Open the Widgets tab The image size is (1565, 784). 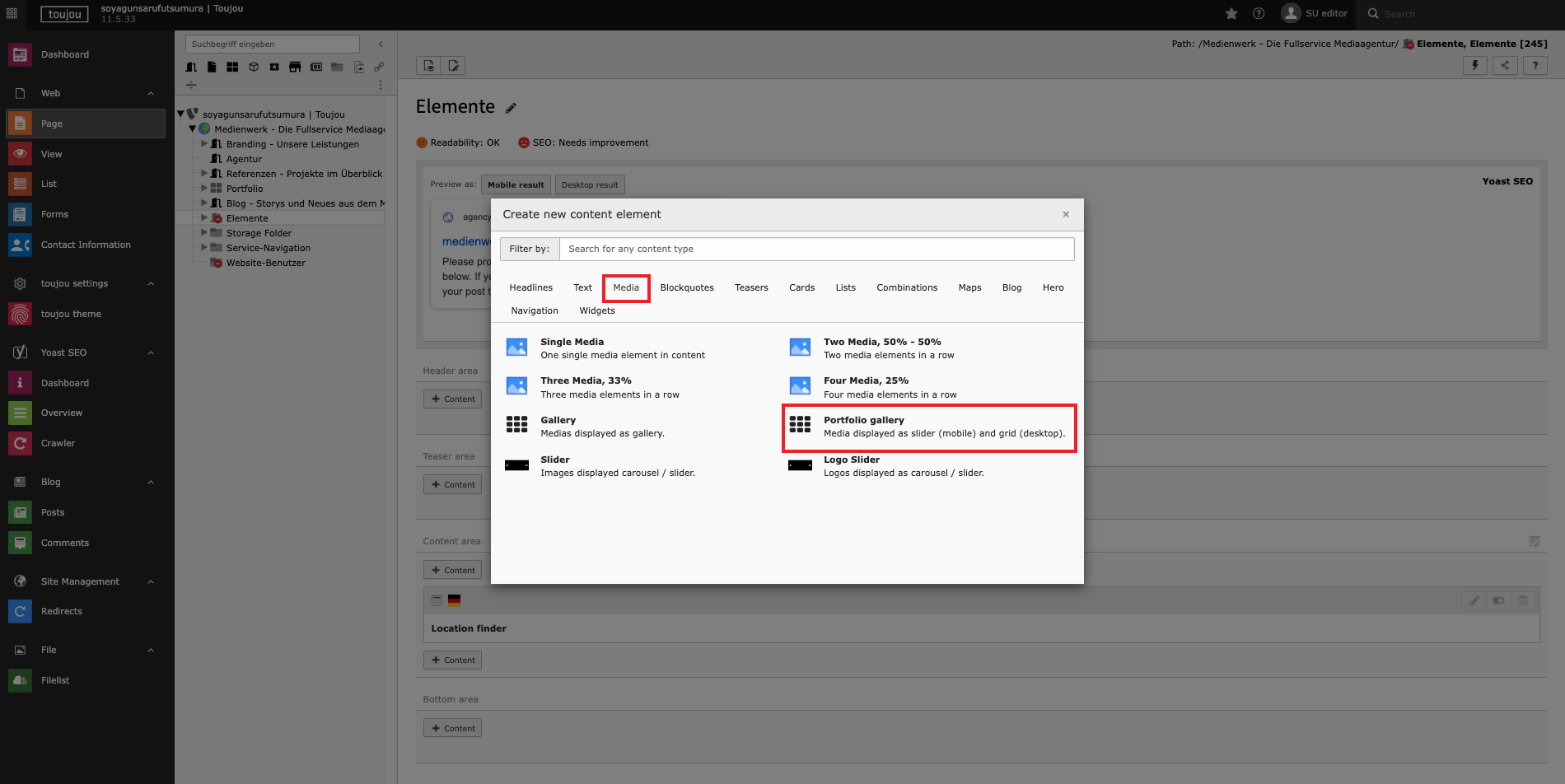[x=596, y=310]
